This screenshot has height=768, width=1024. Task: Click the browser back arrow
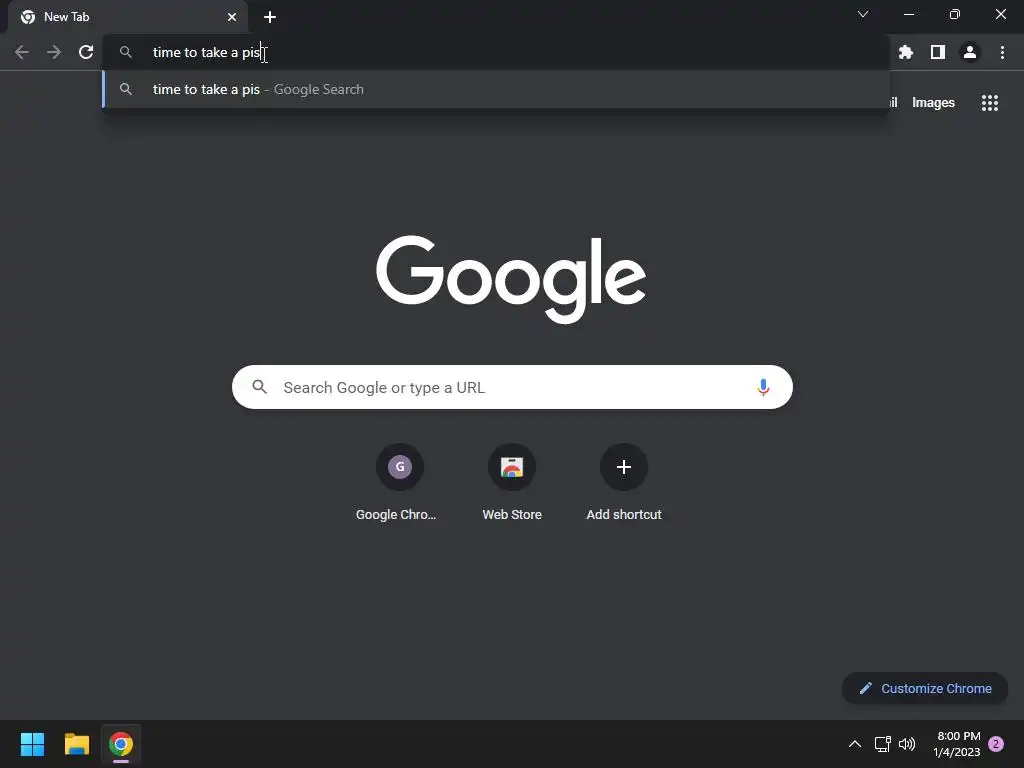pos(22,52)
